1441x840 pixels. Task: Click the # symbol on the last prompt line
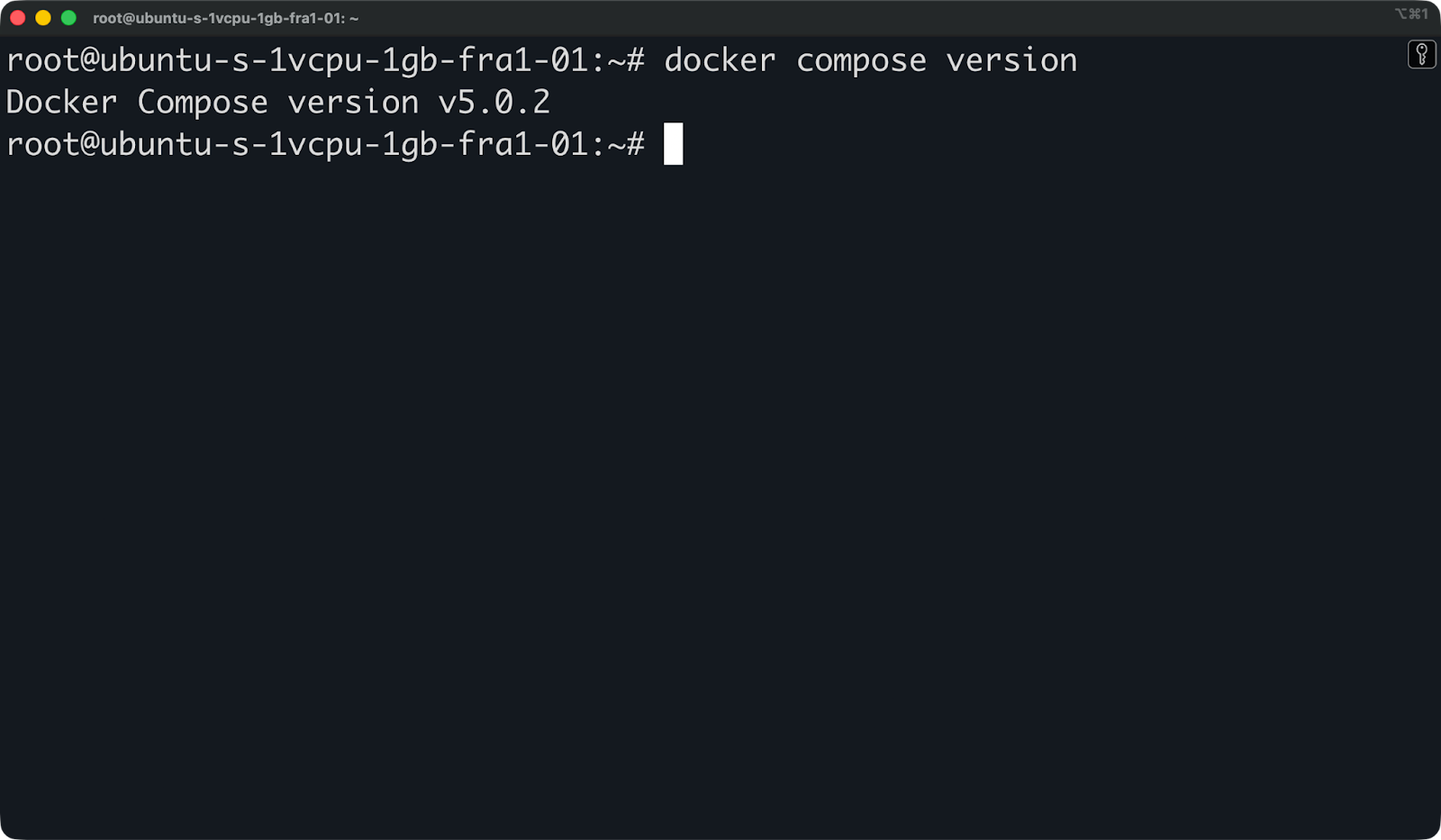coord(637,145)
